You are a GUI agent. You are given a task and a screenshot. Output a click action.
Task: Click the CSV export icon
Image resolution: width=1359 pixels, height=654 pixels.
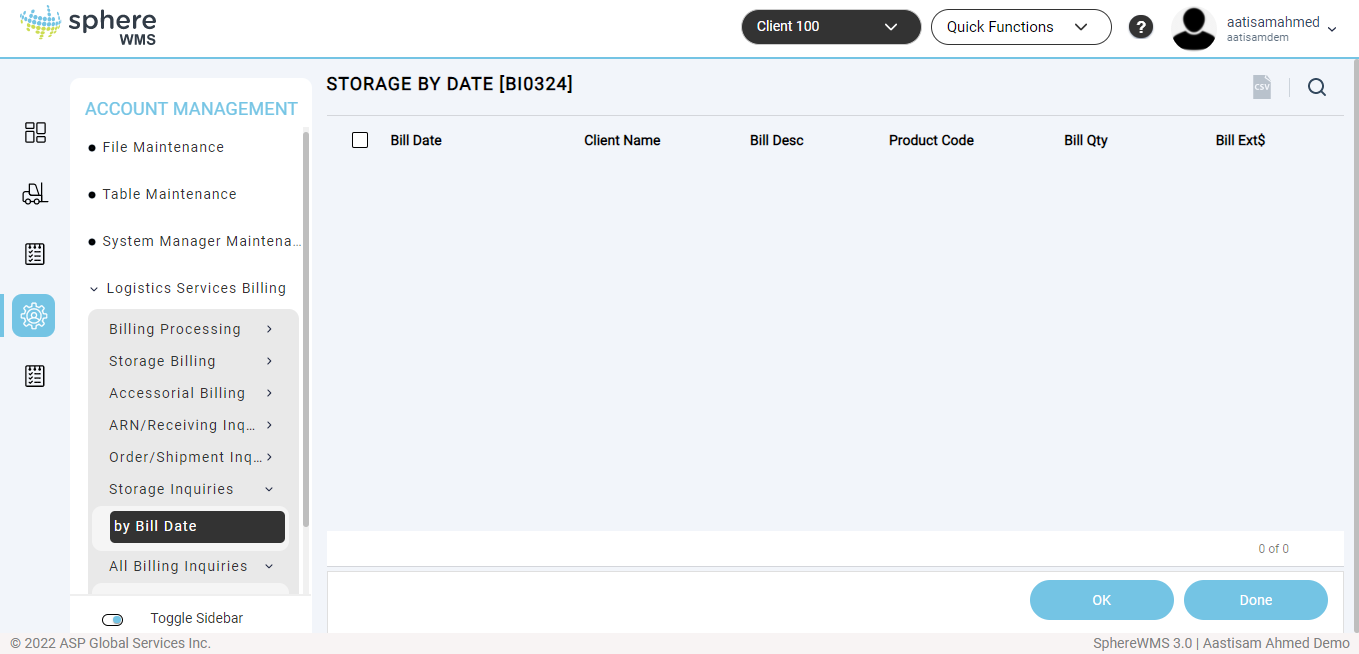pos(1262,87)
